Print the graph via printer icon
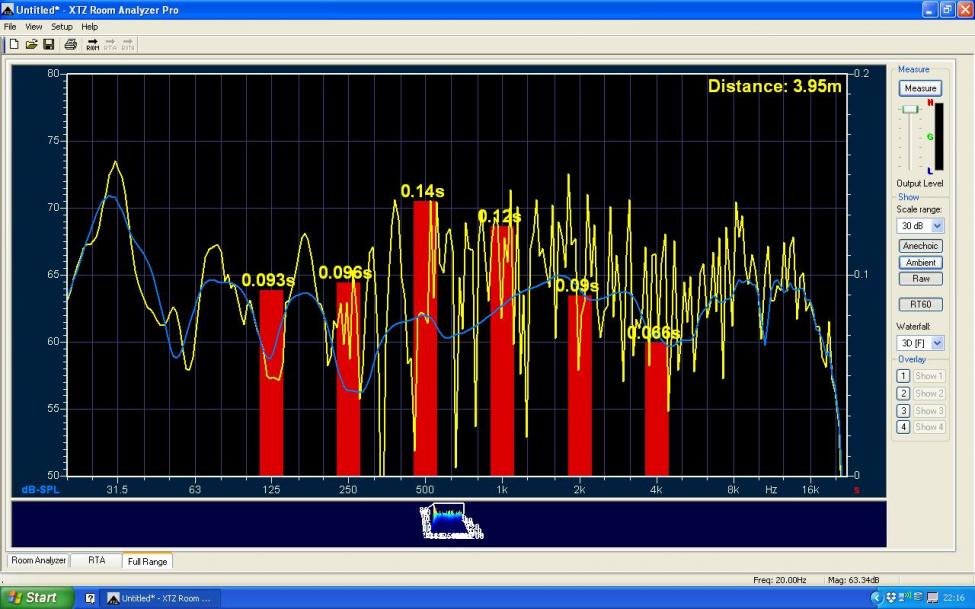 click(x=70, y=44)
